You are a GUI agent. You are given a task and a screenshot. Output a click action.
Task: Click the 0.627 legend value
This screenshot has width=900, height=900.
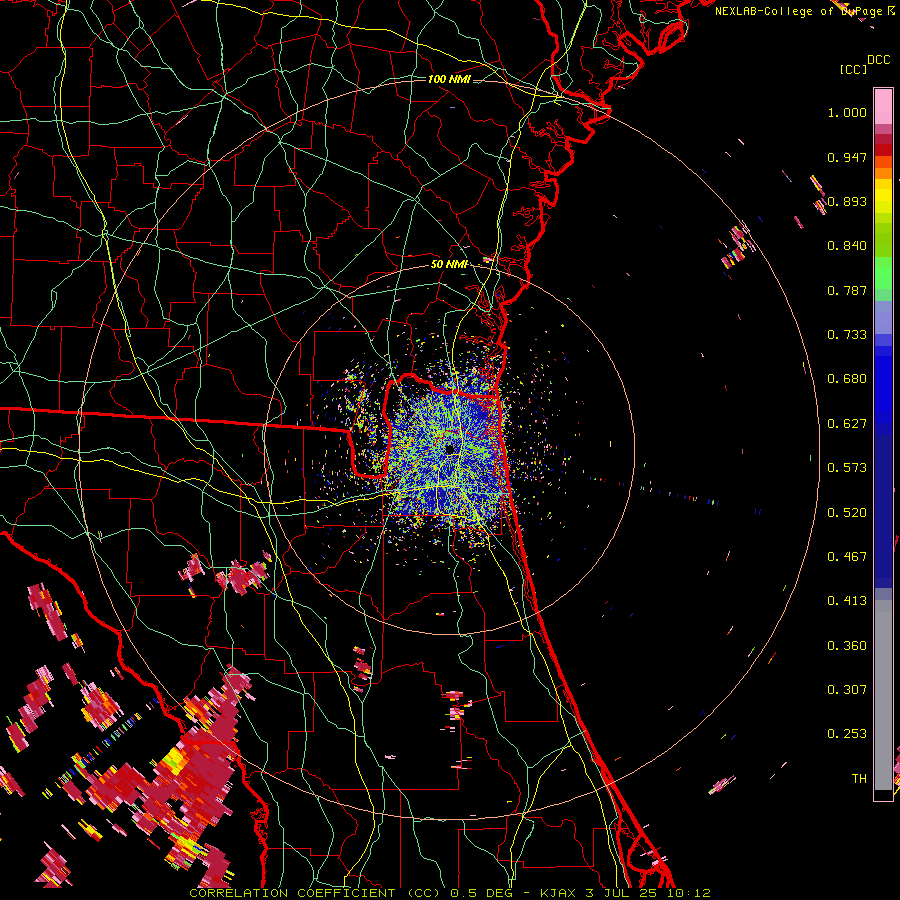point(847,424)
